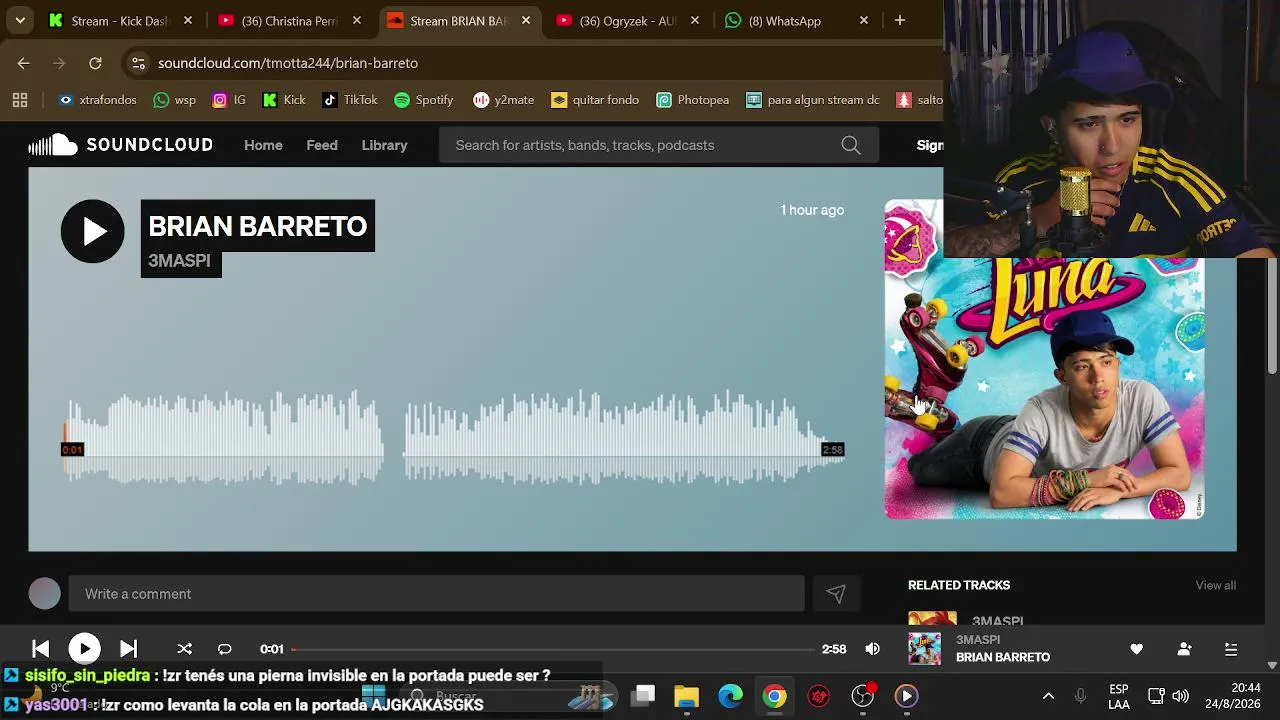View all related tracks
The image size is (1280, 720).
tap(1215, 585)
